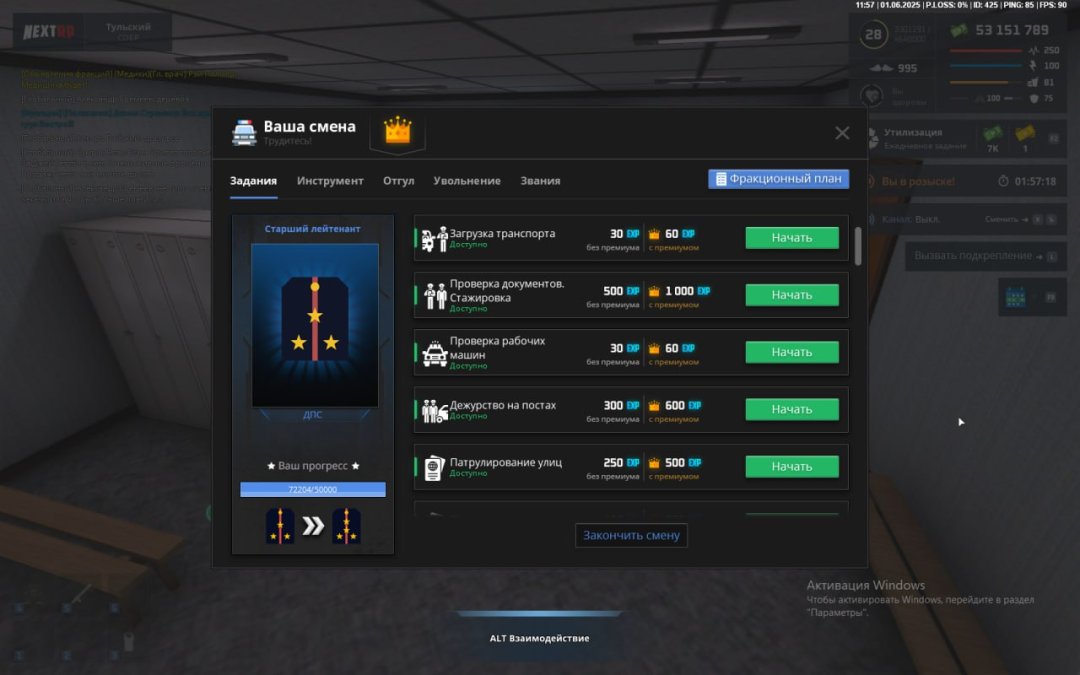The height and width of the screenshot is (675, 1080).
Task: Switch to the Инструмент tab
Action: click(330, 181)
